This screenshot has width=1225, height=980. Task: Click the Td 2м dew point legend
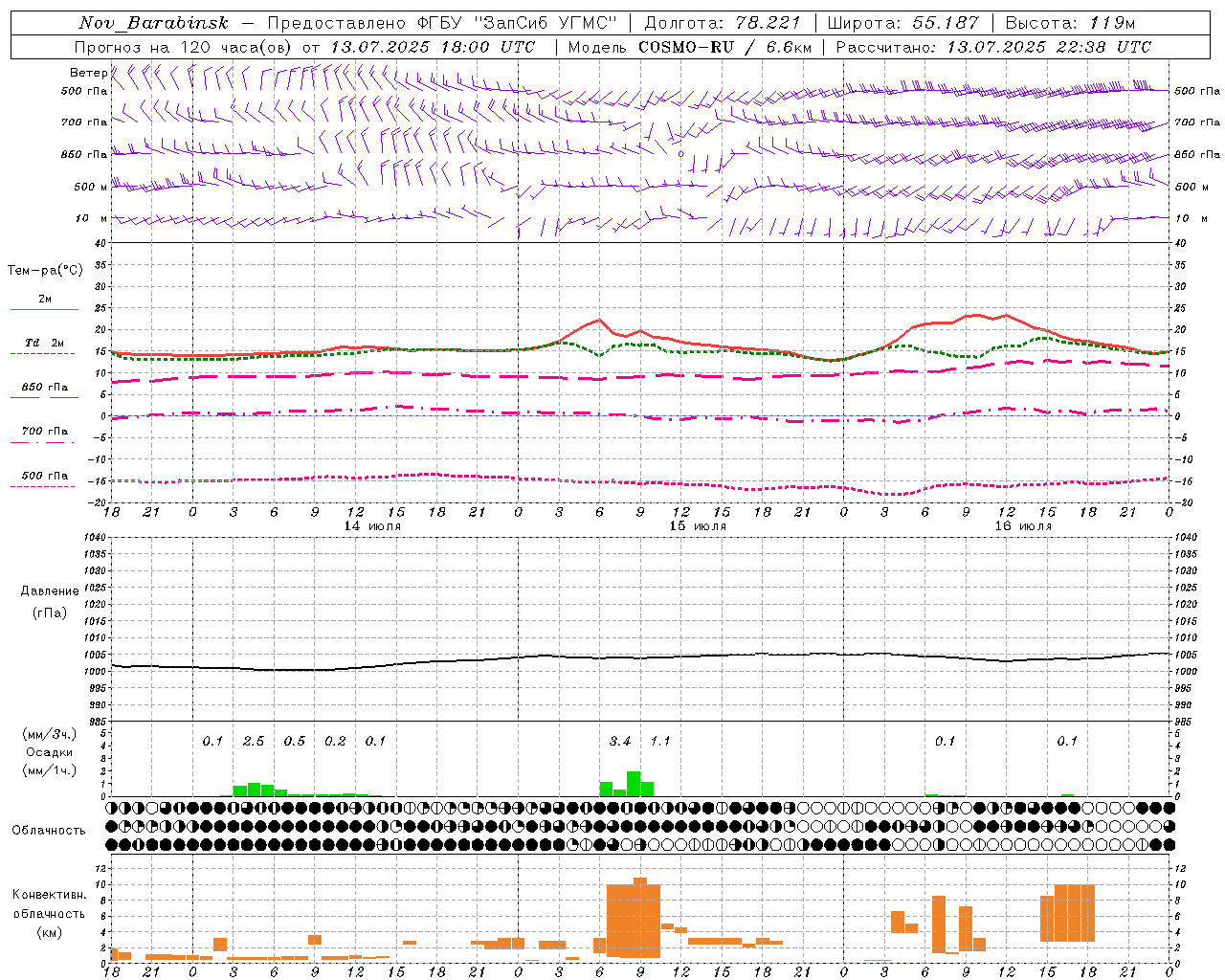[44, 346]
